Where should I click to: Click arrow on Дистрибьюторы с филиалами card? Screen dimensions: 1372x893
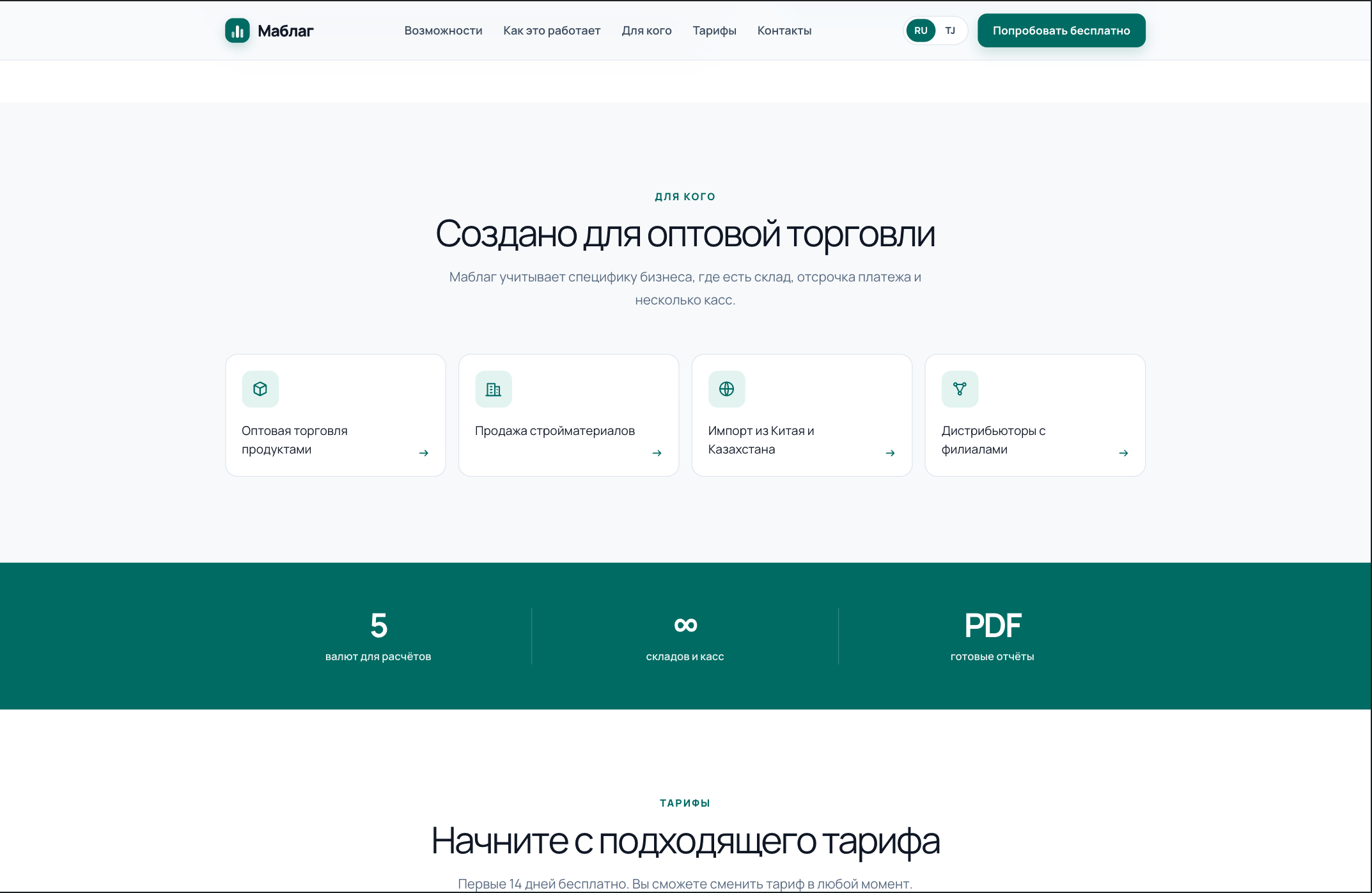(1123, 453)
